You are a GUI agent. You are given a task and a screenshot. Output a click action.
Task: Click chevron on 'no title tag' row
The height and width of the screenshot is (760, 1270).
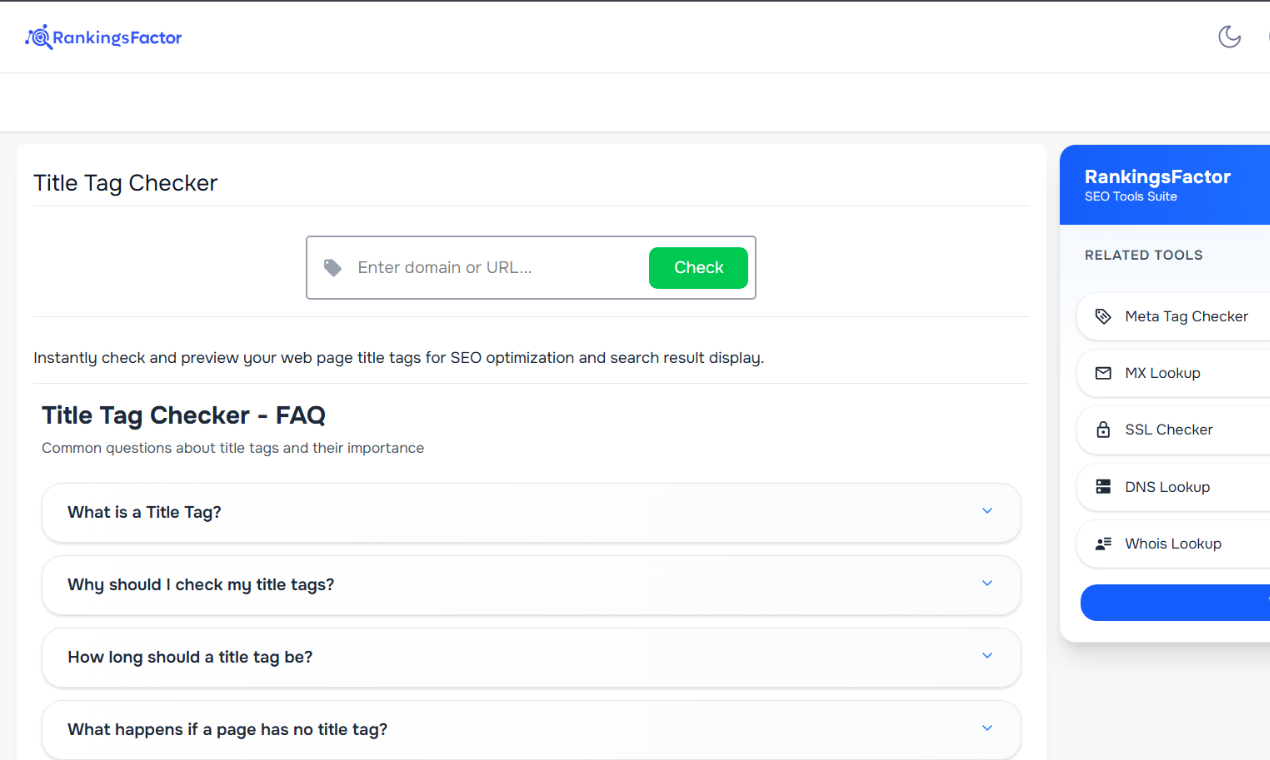(987, 728)
